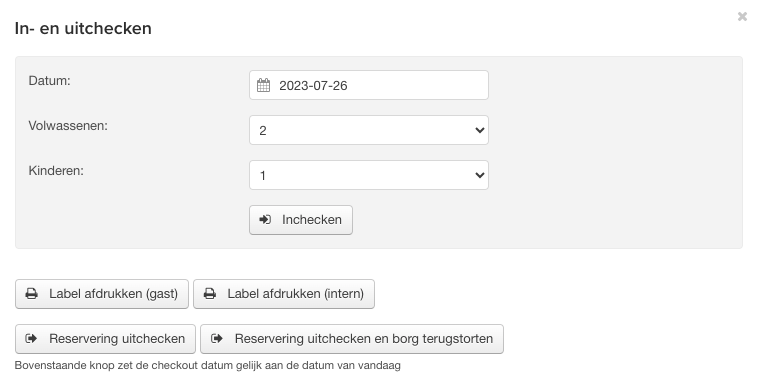Click exit icon on borg terugstorten button
The height and width of the screenshot is (375, 760).
coord(217,338)
